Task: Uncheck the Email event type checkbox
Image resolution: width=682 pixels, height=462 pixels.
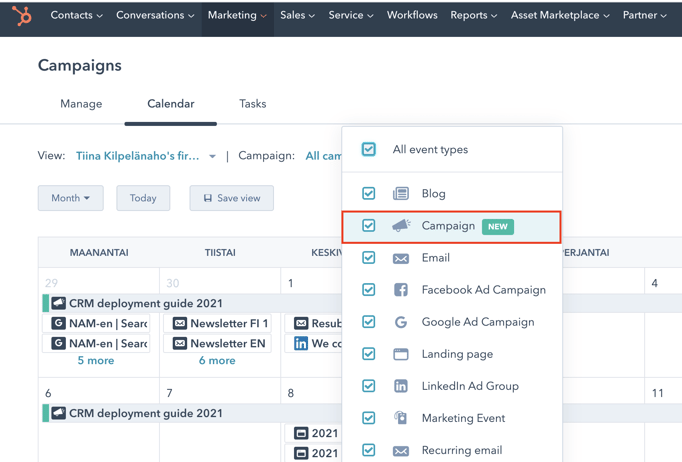Action: [x=368, y=258]
